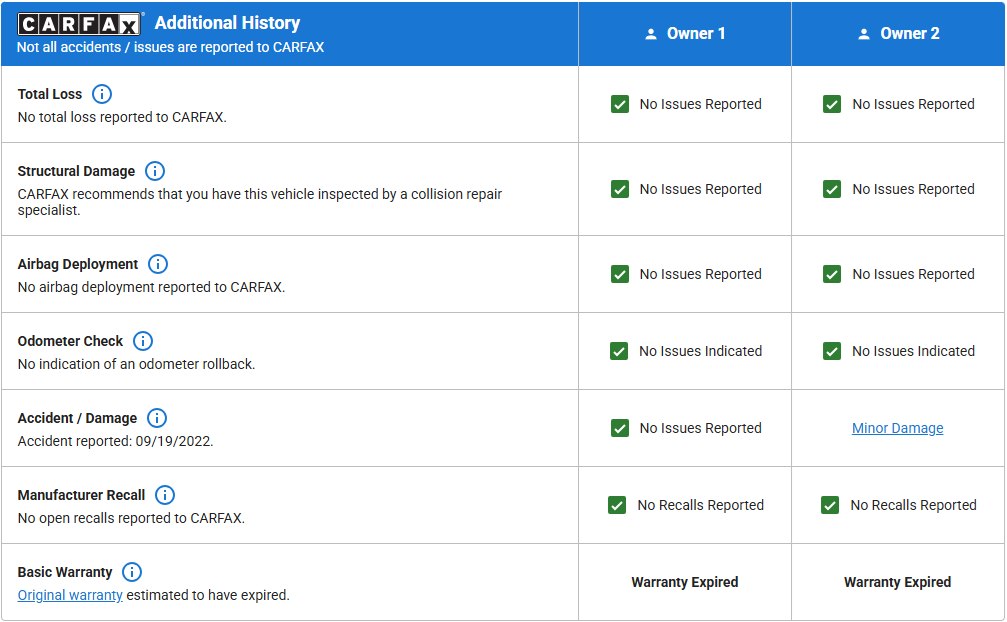Click the Accident / Damage info icon
The height and width of the screenshot is (622, 1007).
157,418
